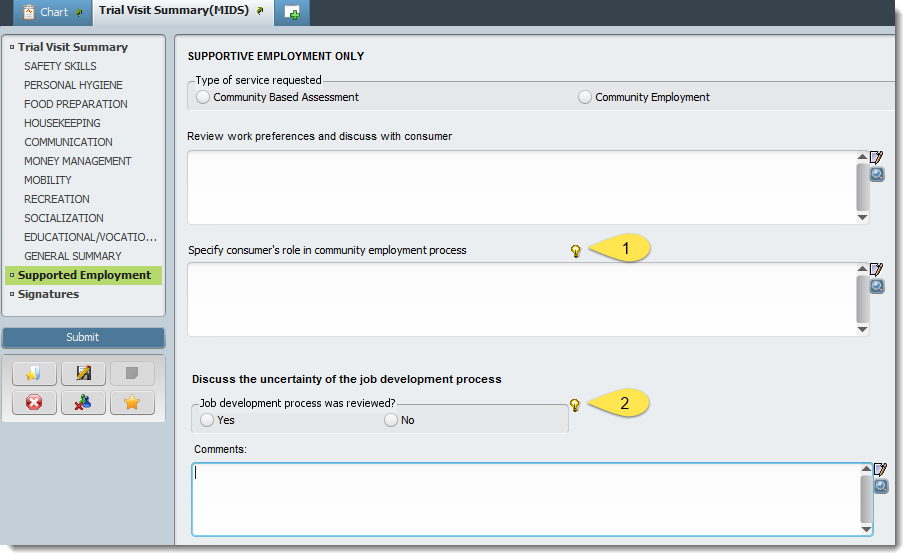Open the Supported Employment section
This screenshot has height=560, width=910.
(x=84, y=275)
